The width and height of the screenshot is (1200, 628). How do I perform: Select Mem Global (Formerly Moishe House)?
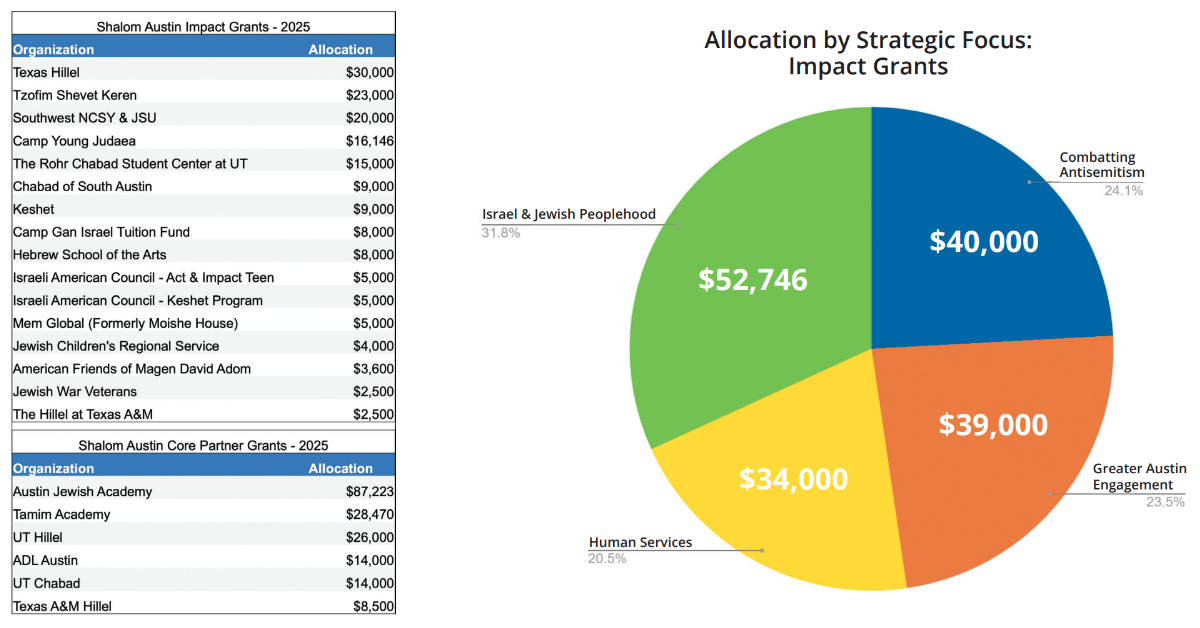[125, 323]
